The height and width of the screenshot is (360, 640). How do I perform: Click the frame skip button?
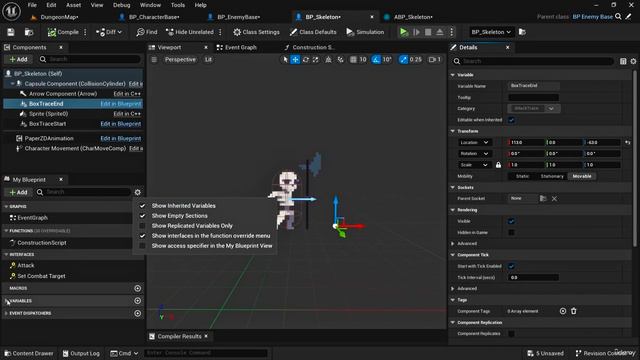click(416, 32)
